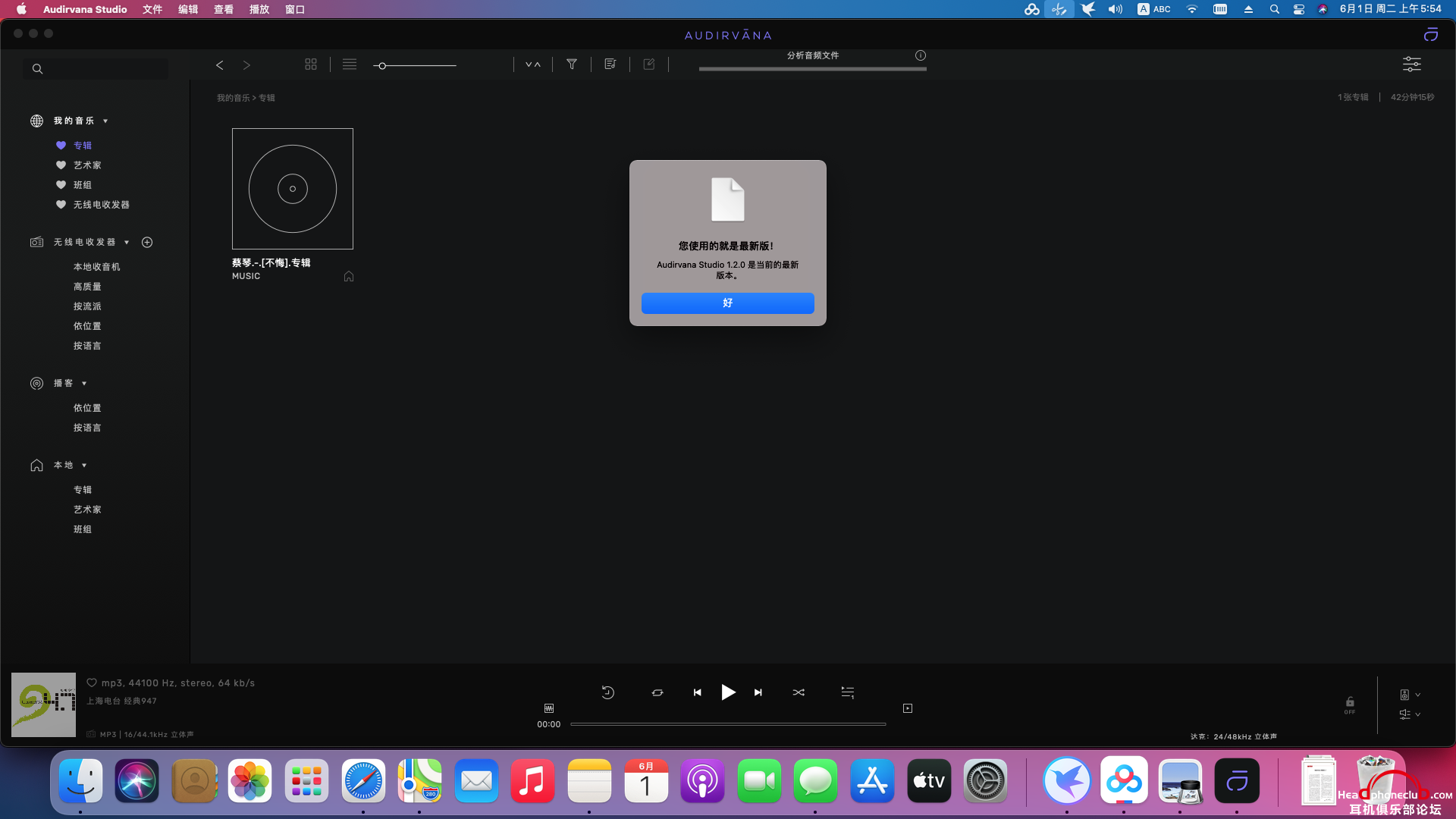Open 高质量 radio category
Image resolution: width=1456 pixels, height=819 pixels.
point(87,287)
